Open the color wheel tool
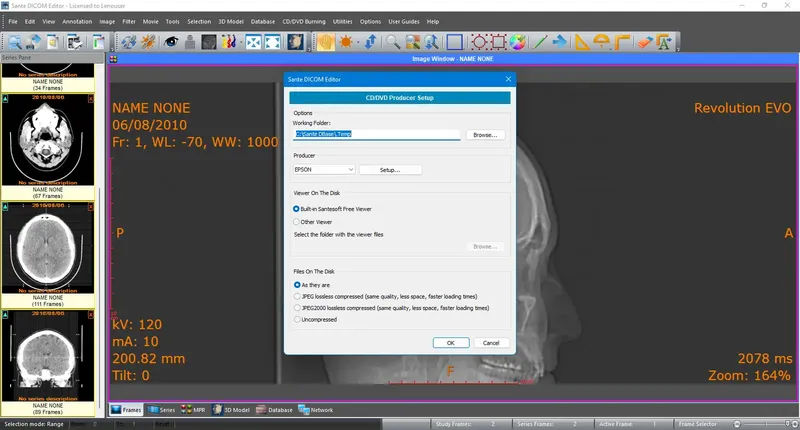The height and width of the screenshot is (430, 800). [517, 42]
